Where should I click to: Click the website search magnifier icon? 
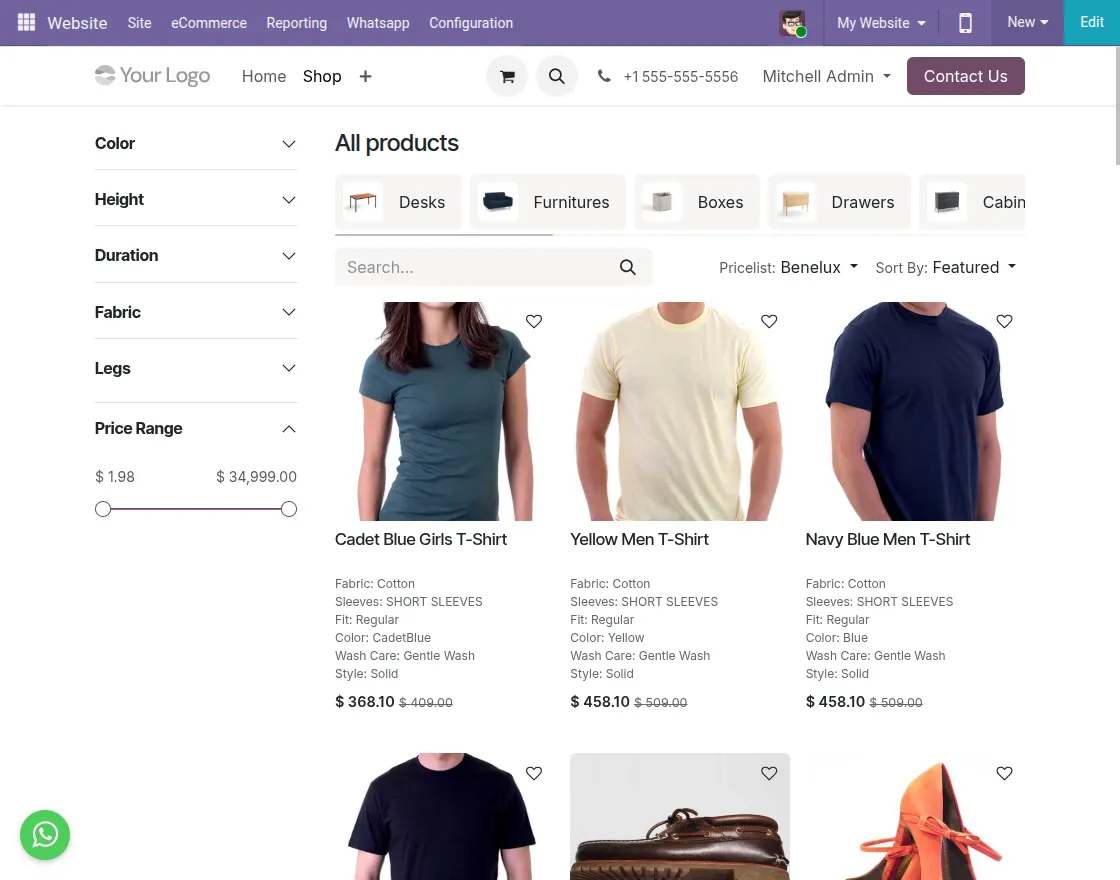(x=557, y=76)
